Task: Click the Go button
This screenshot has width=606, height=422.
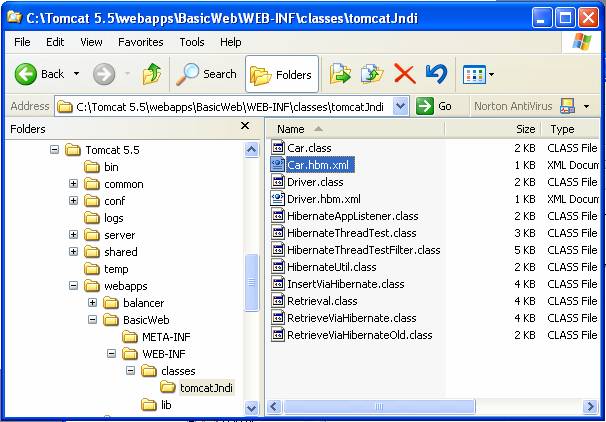Action: tap(434, 106)
